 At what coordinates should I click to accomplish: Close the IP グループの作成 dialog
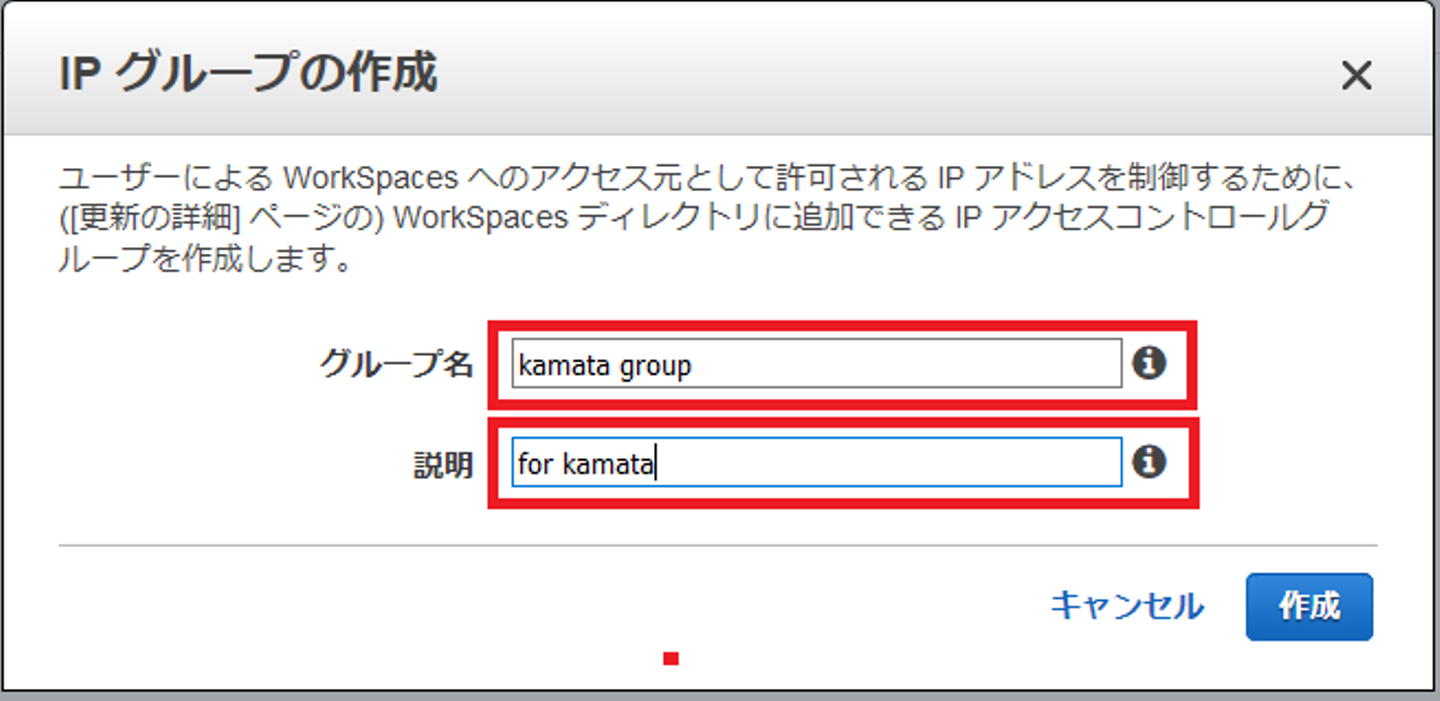(1355, 76)
